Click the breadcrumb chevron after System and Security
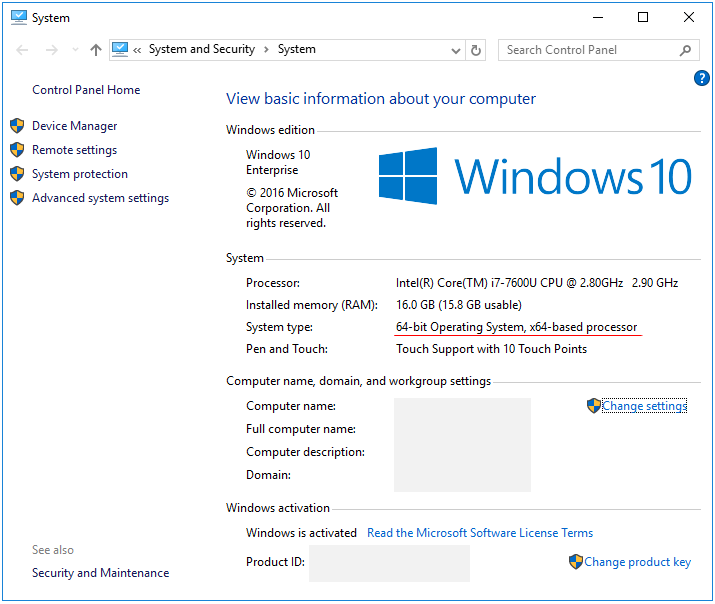This screenshot has height=604, width=715. (x=266, y=50)
